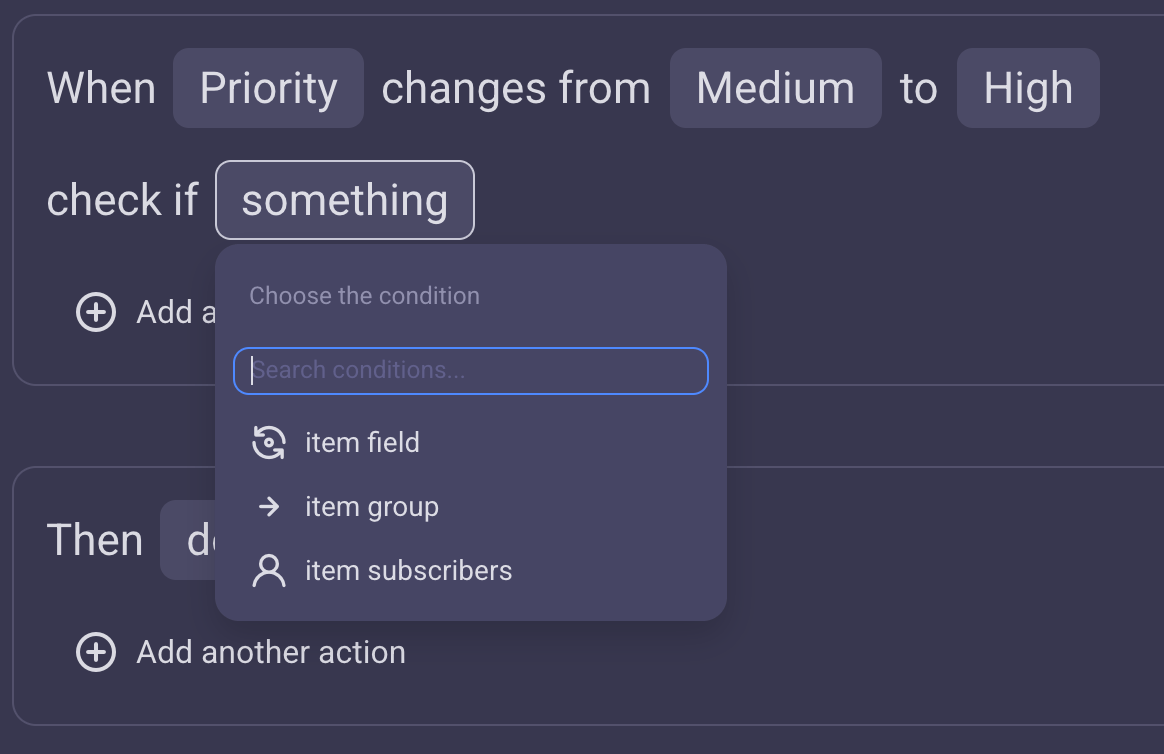Select the item field refresh icon
Image resolution: width=1164 pixels, height=754 pixels.
point(269,443)
